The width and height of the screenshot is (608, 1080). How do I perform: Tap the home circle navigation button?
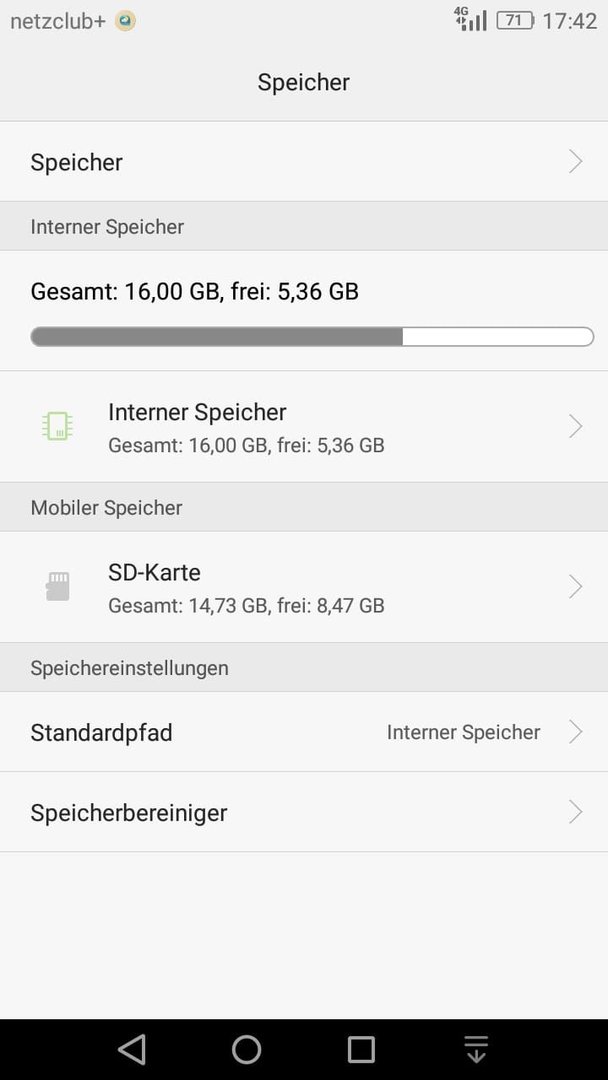(x=247, y=1050)
